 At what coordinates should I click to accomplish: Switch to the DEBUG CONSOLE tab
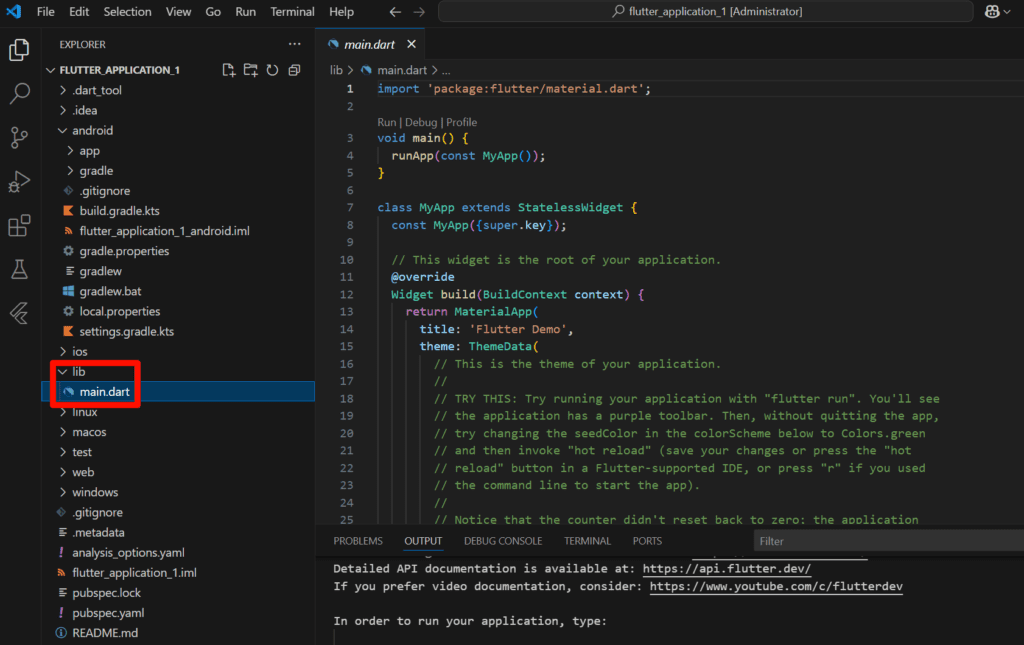[503, 541]
